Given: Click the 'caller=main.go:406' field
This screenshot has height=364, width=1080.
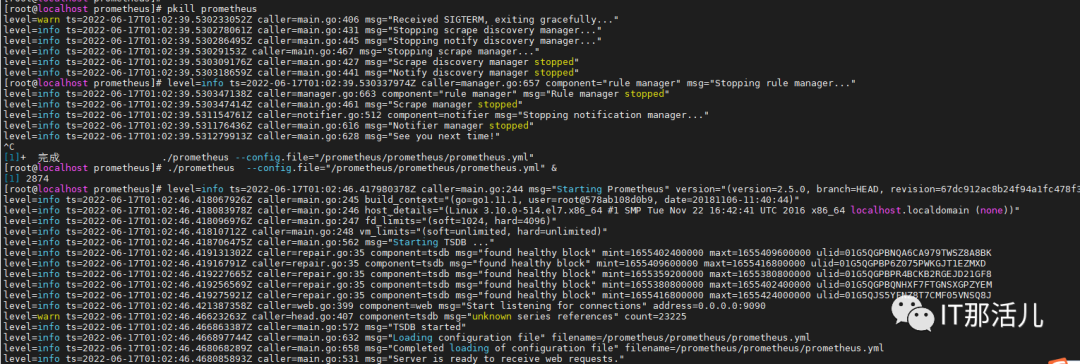Looking at the screenshot, I should (308, 19).
